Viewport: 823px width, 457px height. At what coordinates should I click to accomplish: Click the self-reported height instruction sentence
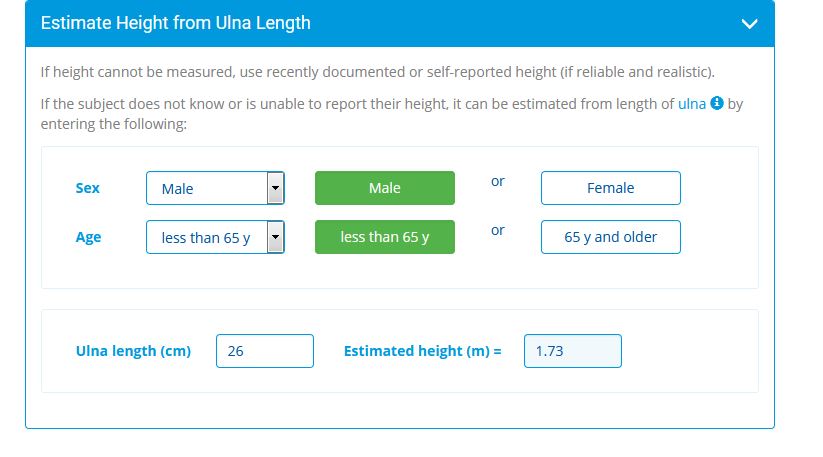378,72
